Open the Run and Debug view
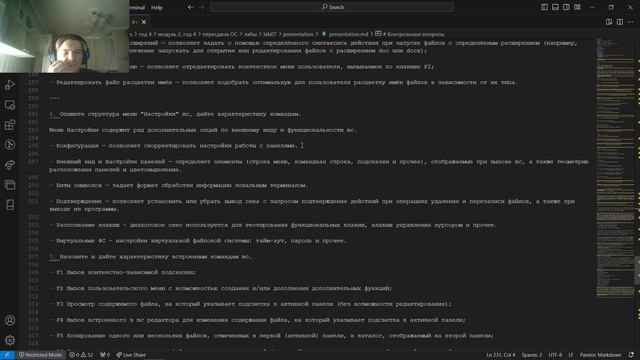Viewport: 640px width, 360px height. pyautogui.click(x=10, y=85)
